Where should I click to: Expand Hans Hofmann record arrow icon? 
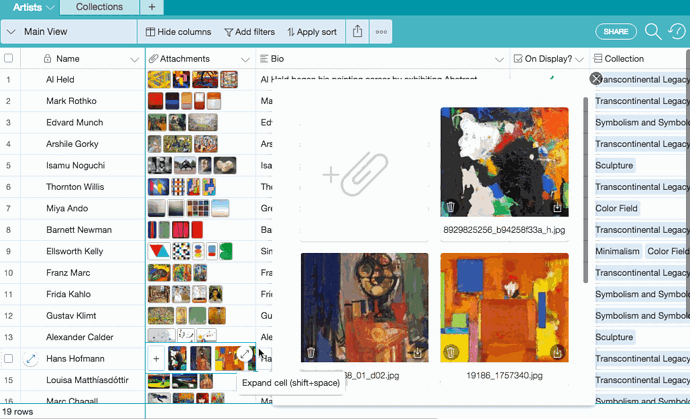pyautogui.click(x=30, y=359)
